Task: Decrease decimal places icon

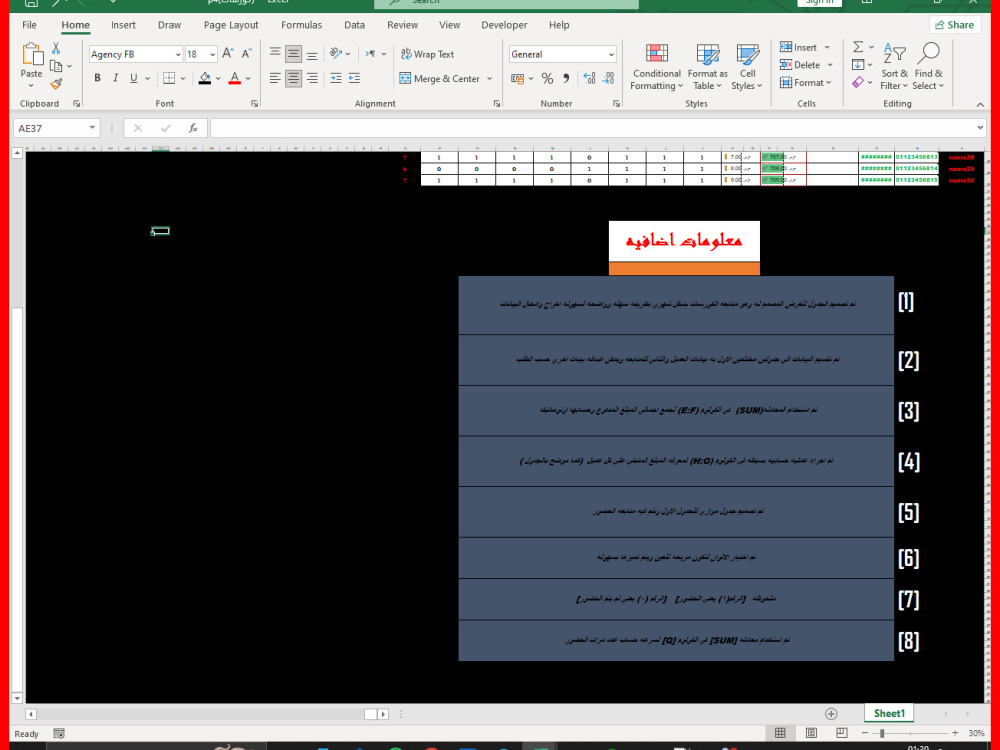Action: point(608,78)
